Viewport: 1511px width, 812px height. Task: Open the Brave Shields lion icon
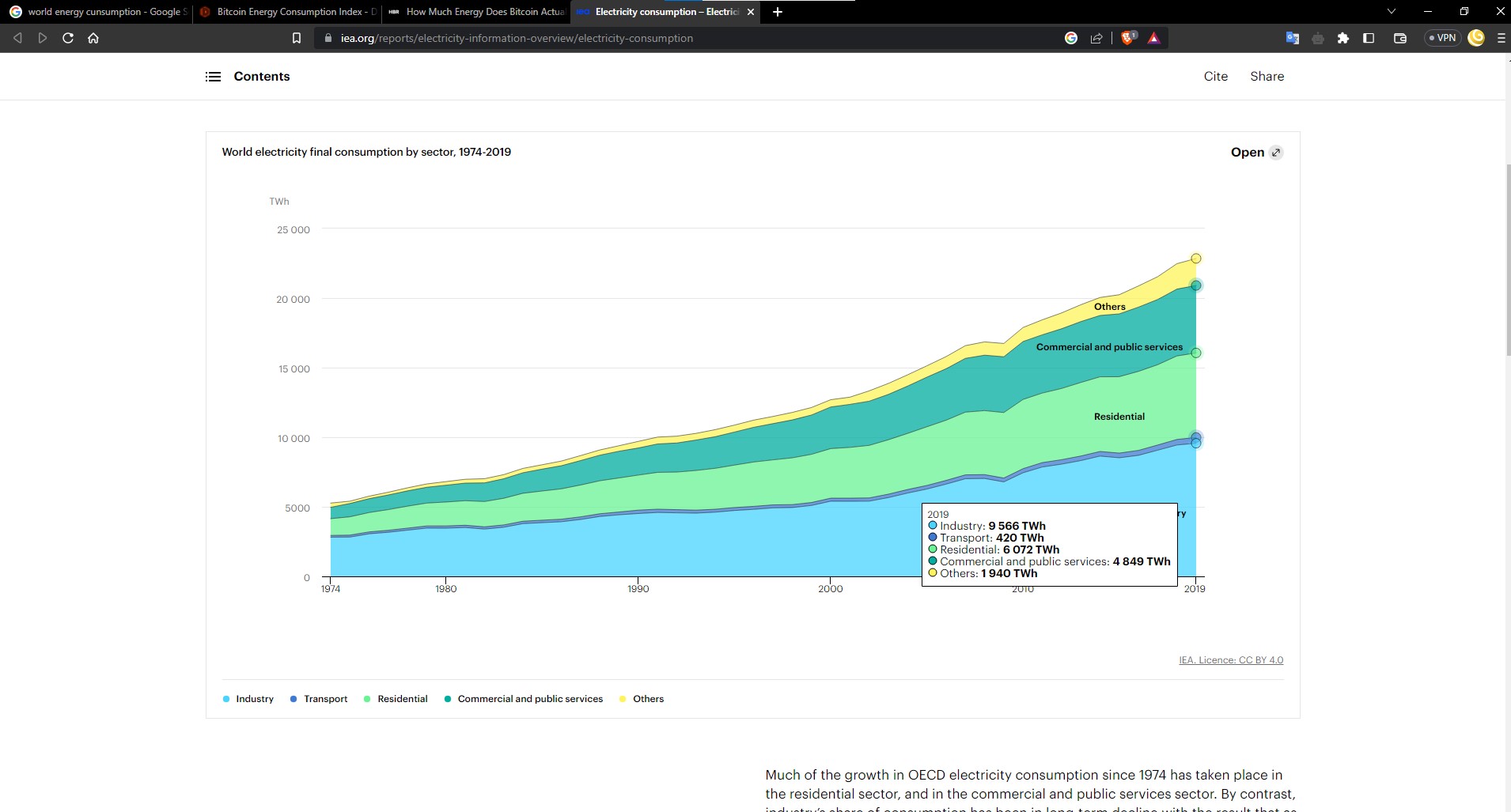(x=1128, y=38)
